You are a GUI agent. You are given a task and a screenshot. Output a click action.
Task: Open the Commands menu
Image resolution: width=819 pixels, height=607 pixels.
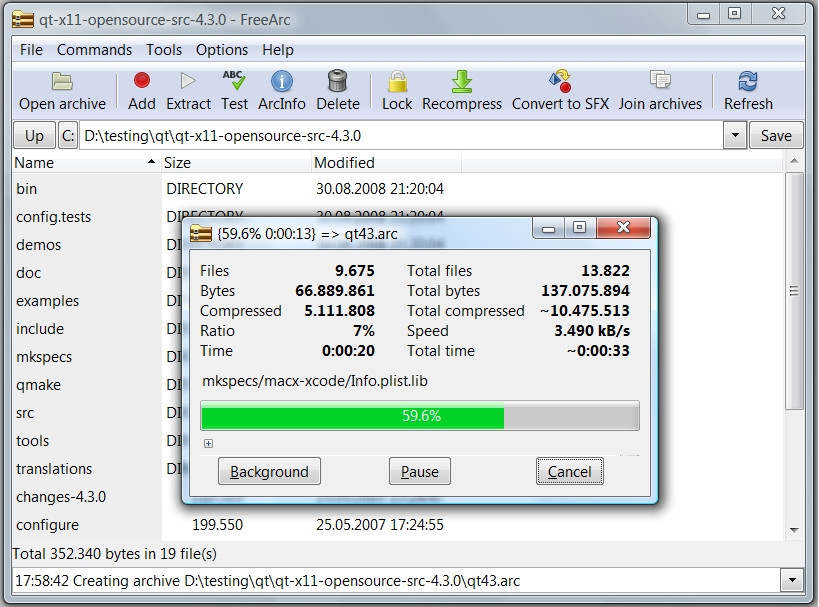(94, 50)
